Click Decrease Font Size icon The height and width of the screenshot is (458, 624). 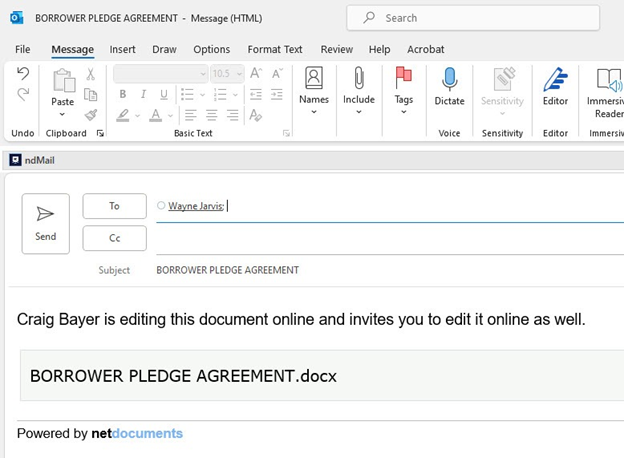(277, 73)
